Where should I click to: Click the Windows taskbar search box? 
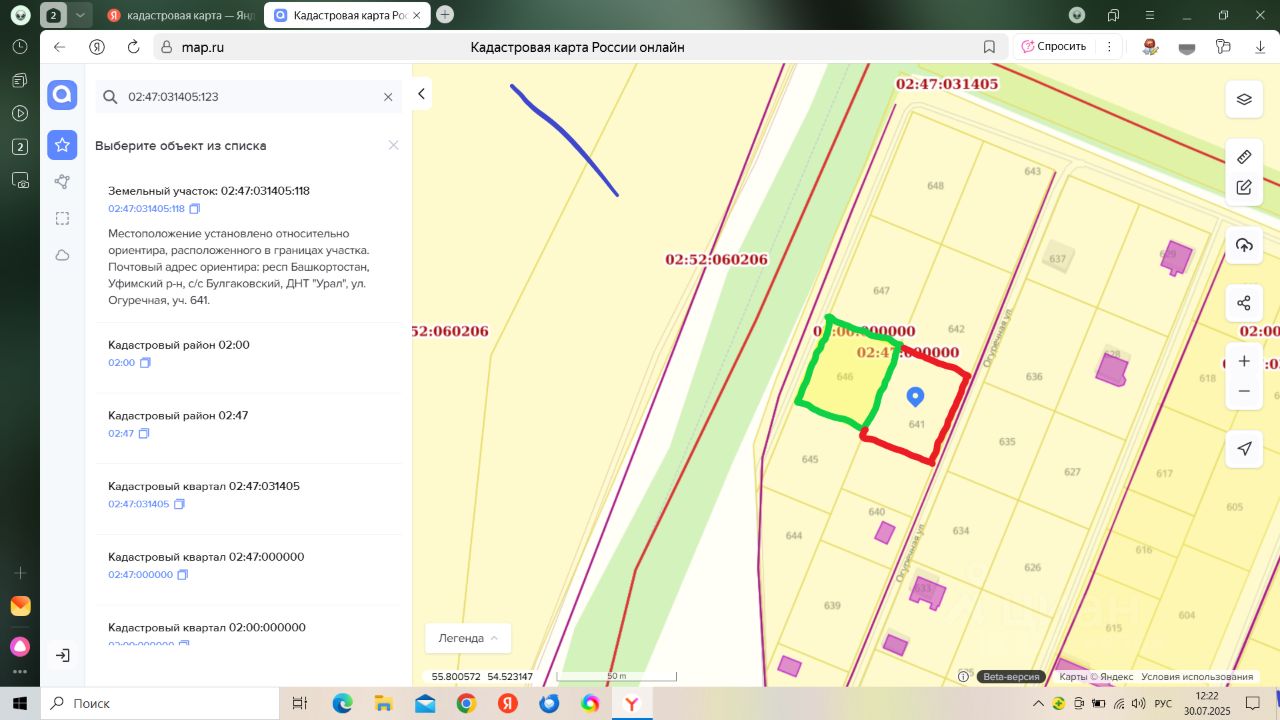tap(160, 703)
